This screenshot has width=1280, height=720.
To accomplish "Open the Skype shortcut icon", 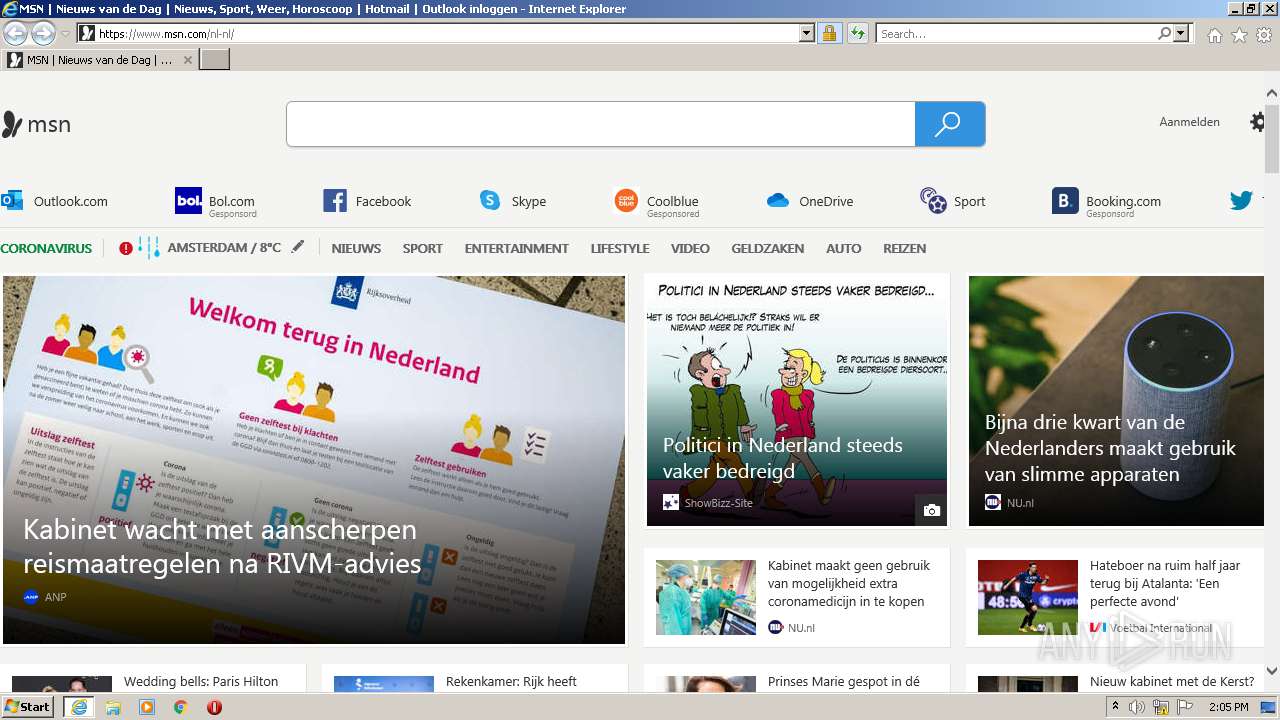I will pyautogui.click(x=490, y=201).
